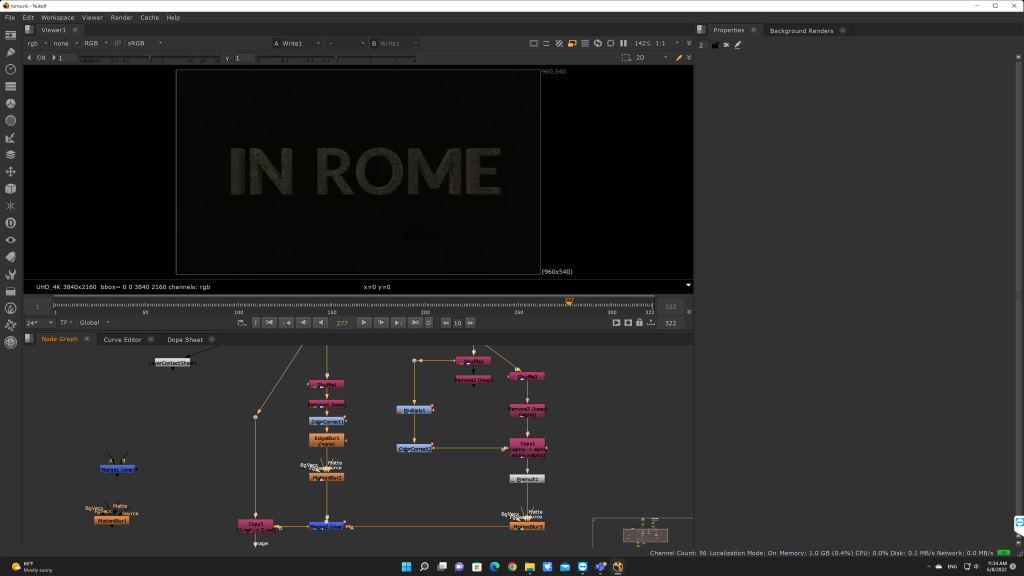Select the EdgeBlur1 node in graph
Screen dimensions: 1024x576
click(x=327, y=440)
